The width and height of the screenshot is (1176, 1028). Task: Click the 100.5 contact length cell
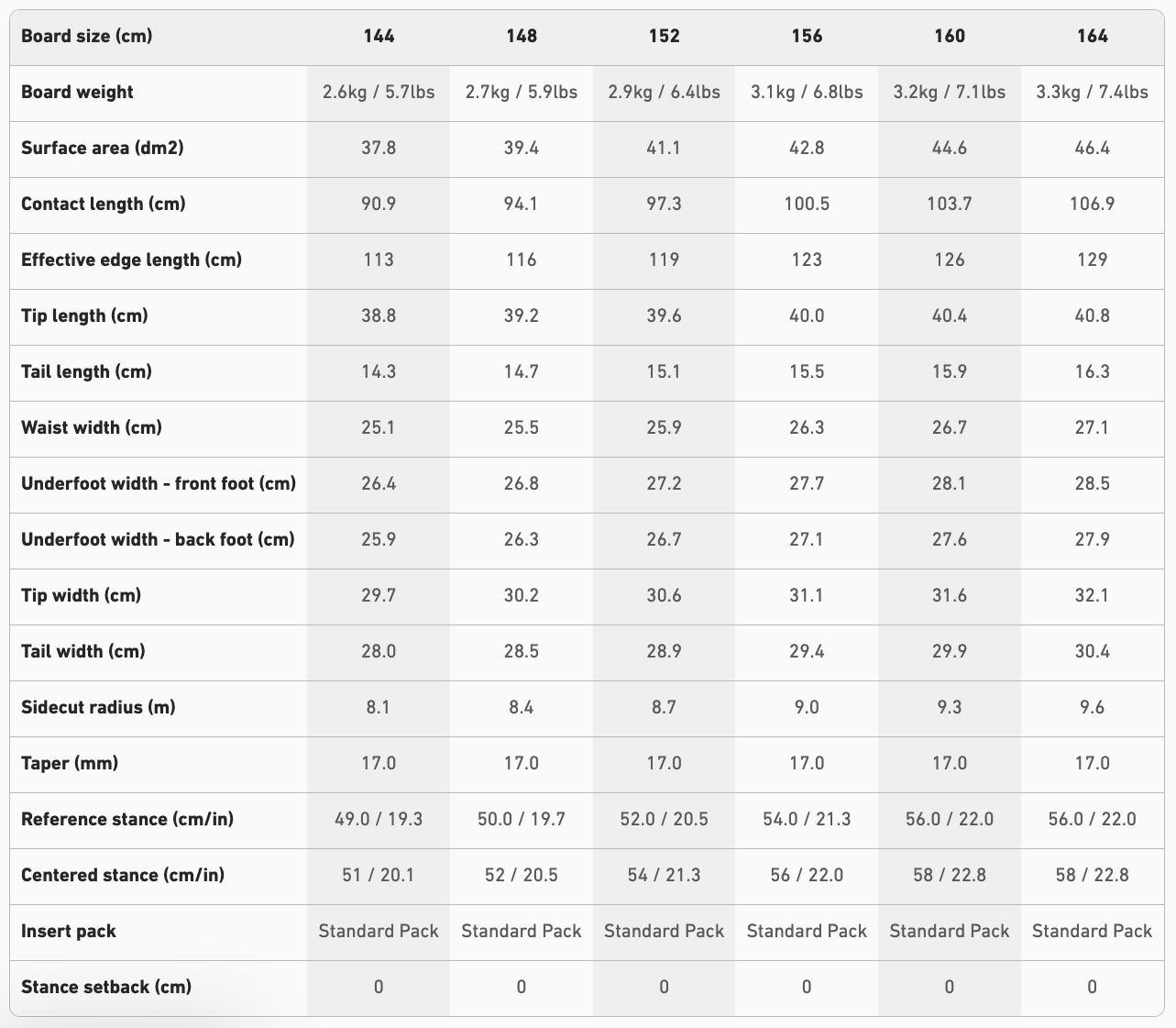[807, 204]
